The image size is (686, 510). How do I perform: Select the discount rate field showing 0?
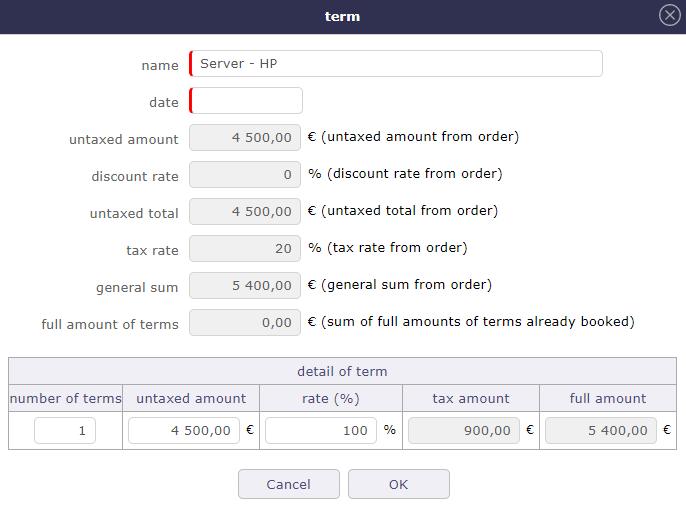pos(245,175)
